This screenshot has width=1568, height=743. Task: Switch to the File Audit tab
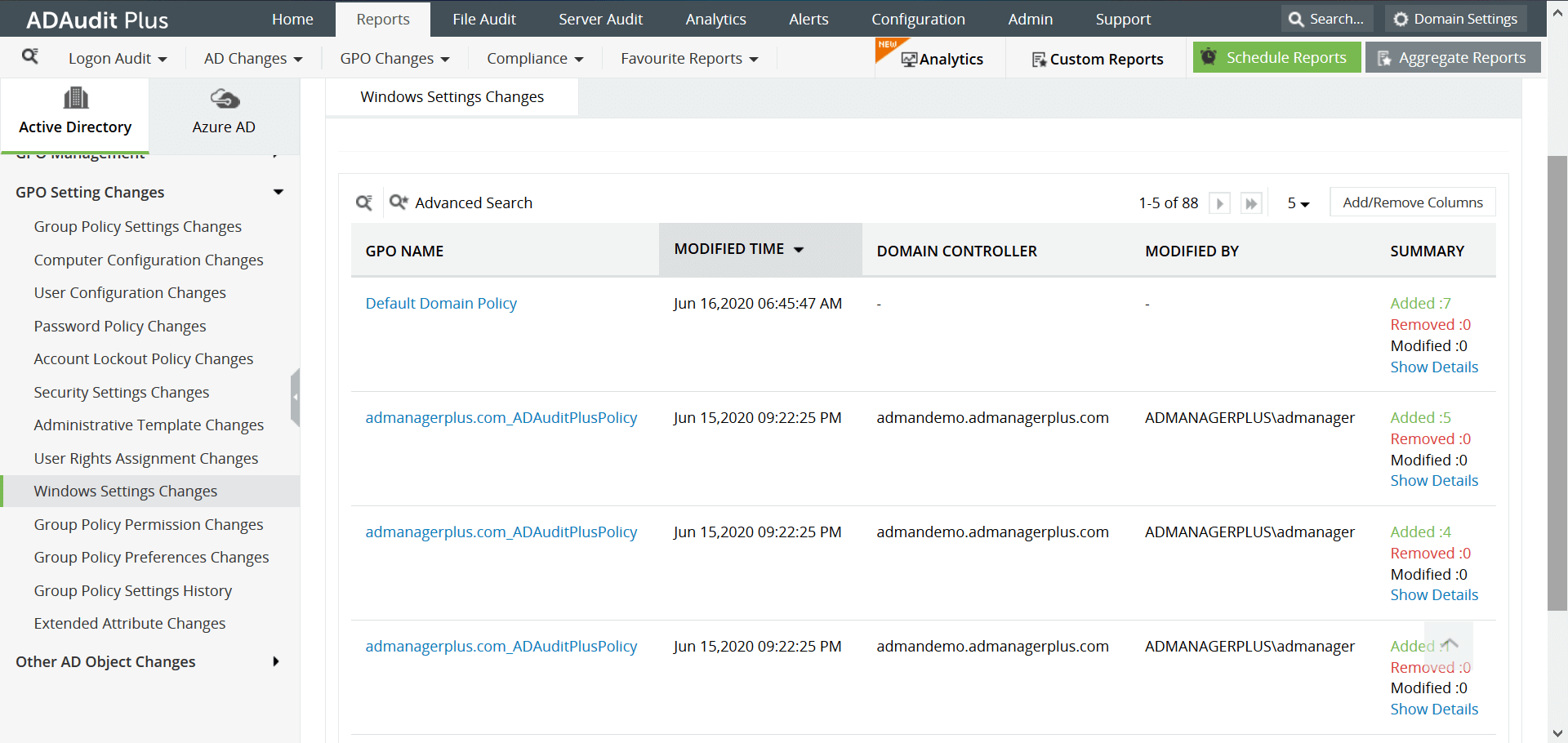(484, 19)
